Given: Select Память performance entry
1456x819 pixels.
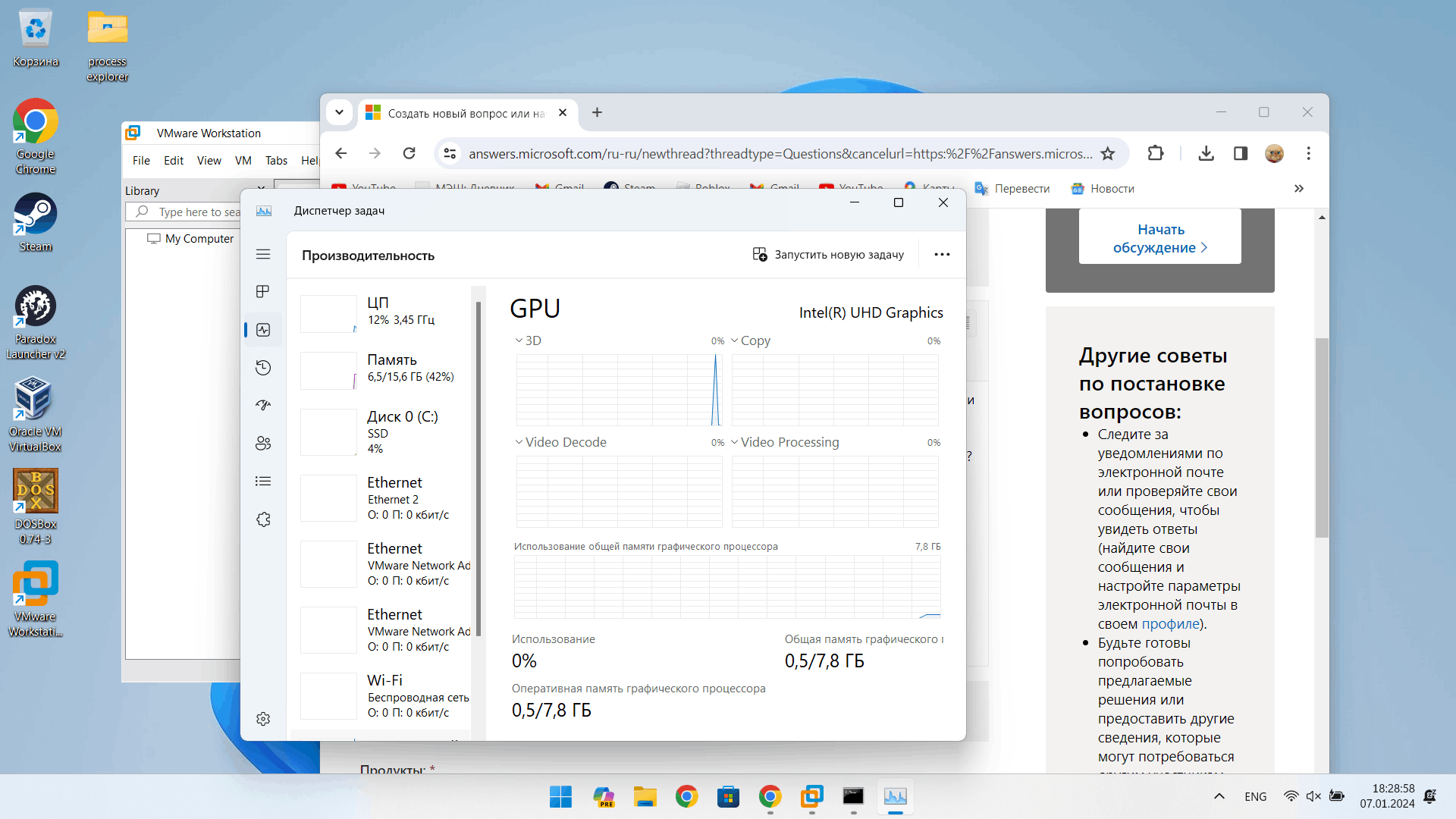Looking at the screenshot, I should [384, 370].
